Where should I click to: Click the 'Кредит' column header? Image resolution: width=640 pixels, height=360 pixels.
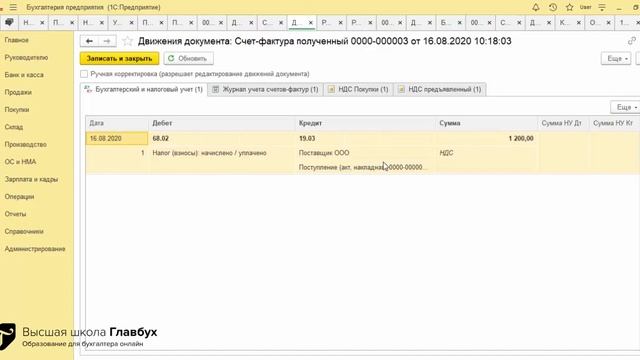[365, 123]
